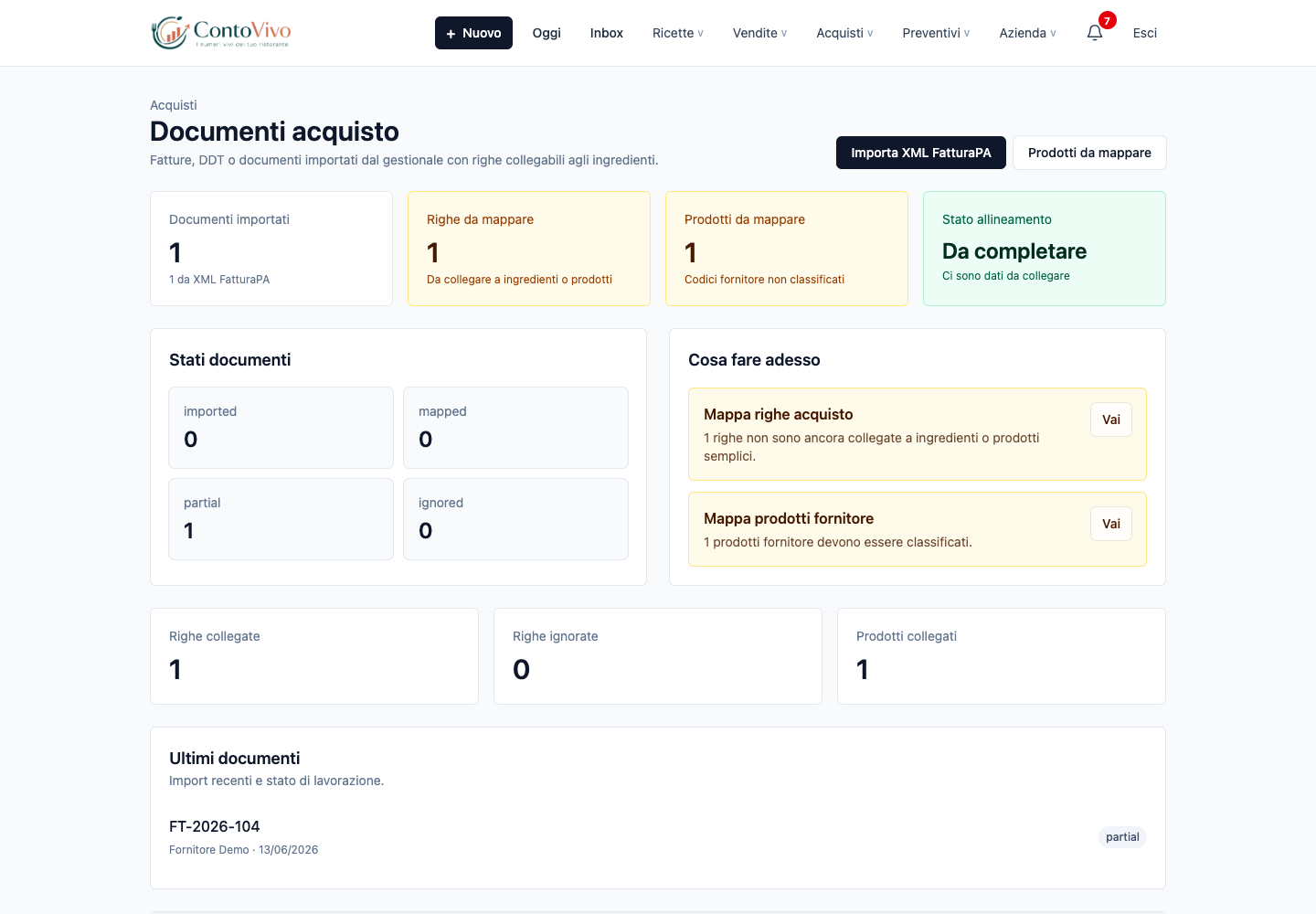Image resolution: width=1316 pixels, height=914 pixels.
Task: Open the Inbox page
Action: tap(607, 33)
